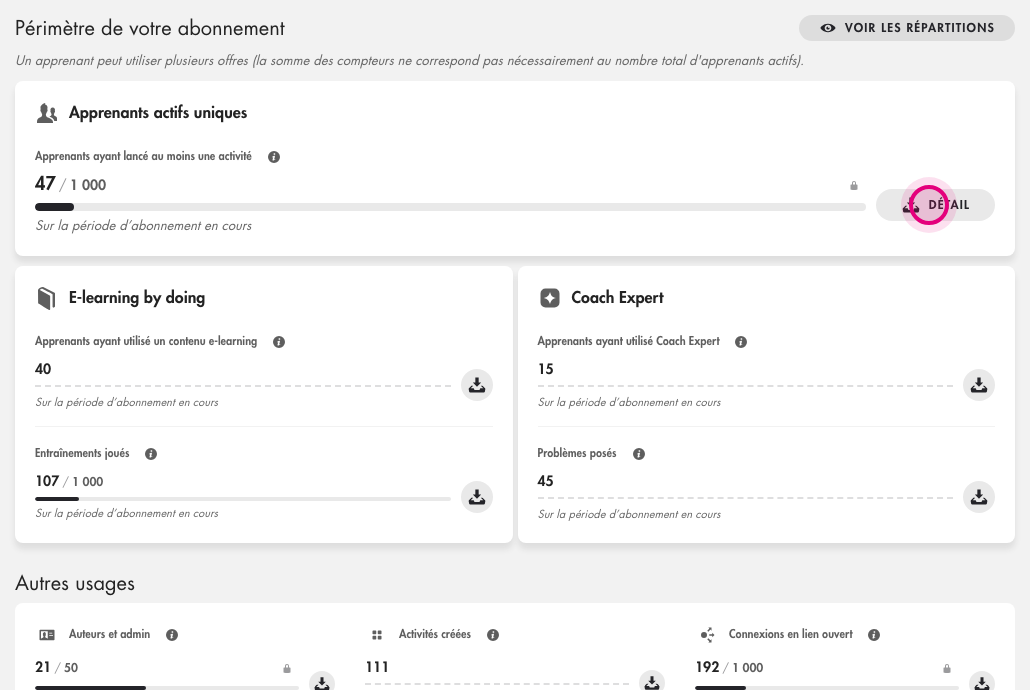
Task: Click the Coach Expert sparkle icon
Action: [x=550, y=298]
